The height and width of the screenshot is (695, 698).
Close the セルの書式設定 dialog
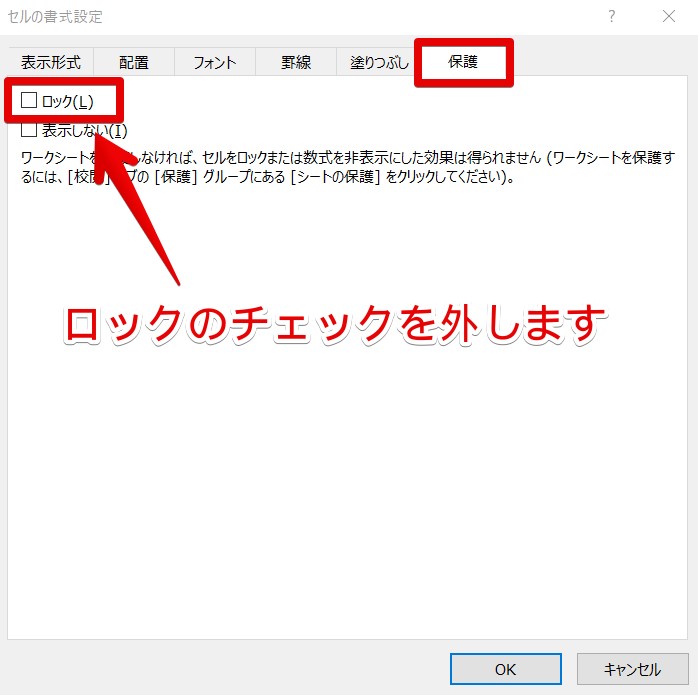tap(667, 17)
